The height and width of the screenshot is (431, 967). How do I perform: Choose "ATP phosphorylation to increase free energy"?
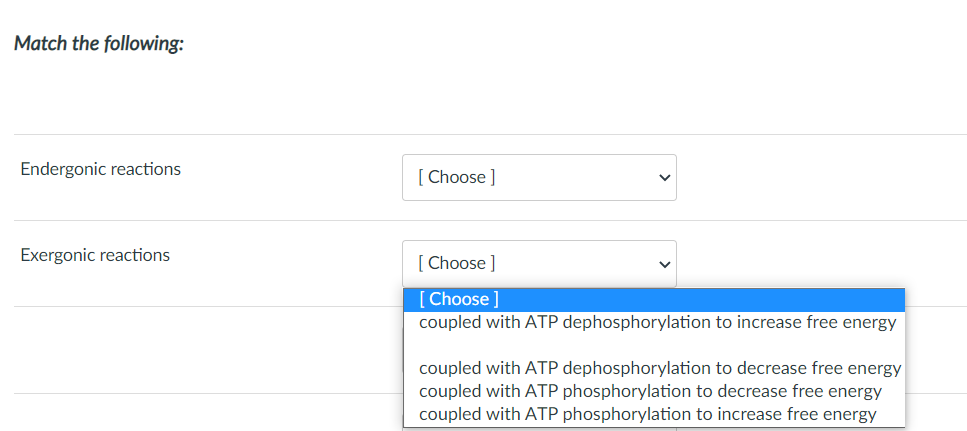click(647, 414)
